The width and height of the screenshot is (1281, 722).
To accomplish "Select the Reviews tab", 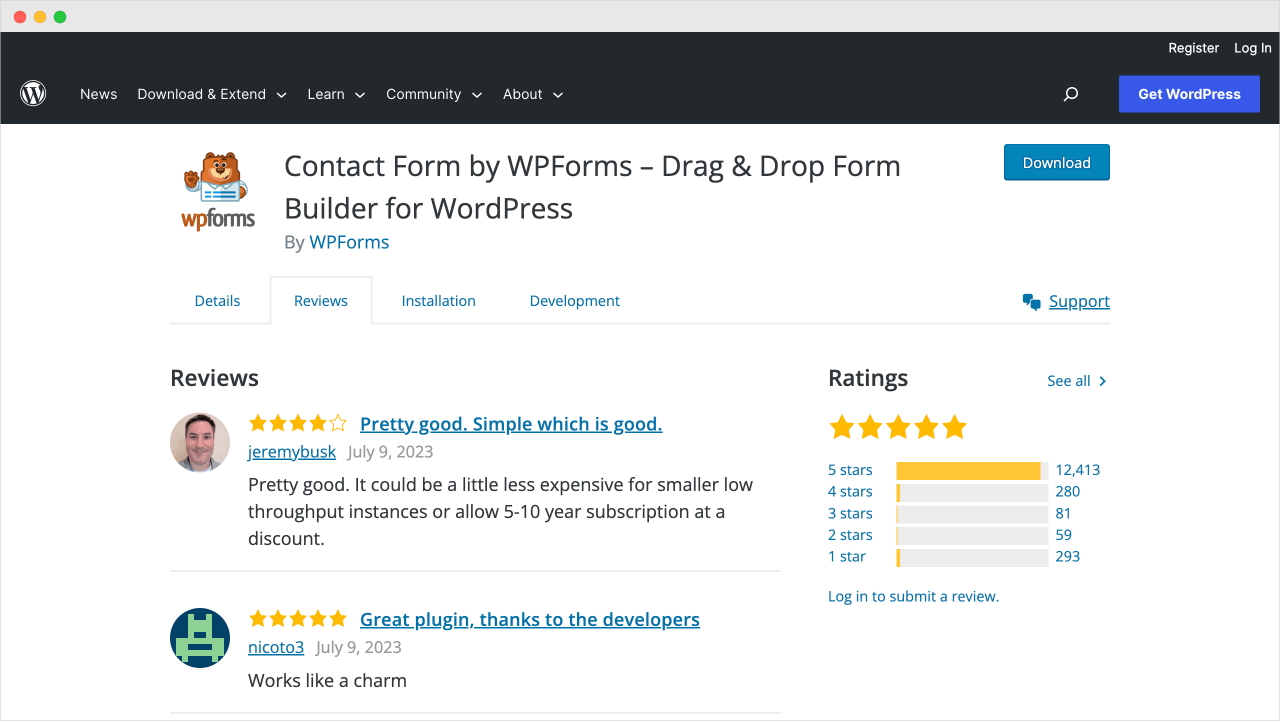I will (321, 301).
